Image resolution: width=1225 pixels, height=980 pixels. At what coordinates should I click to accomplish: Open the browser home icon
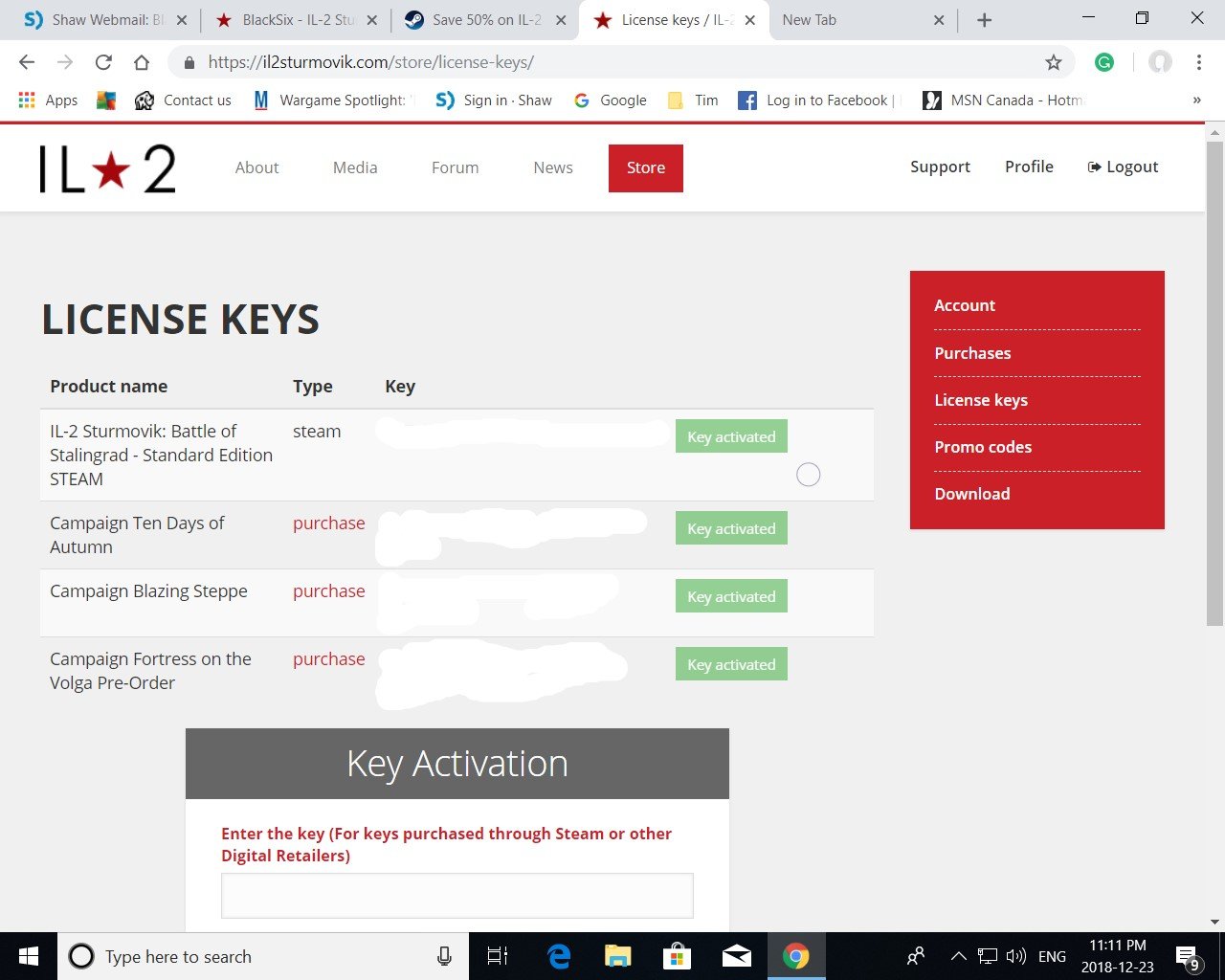pos(142,62)
